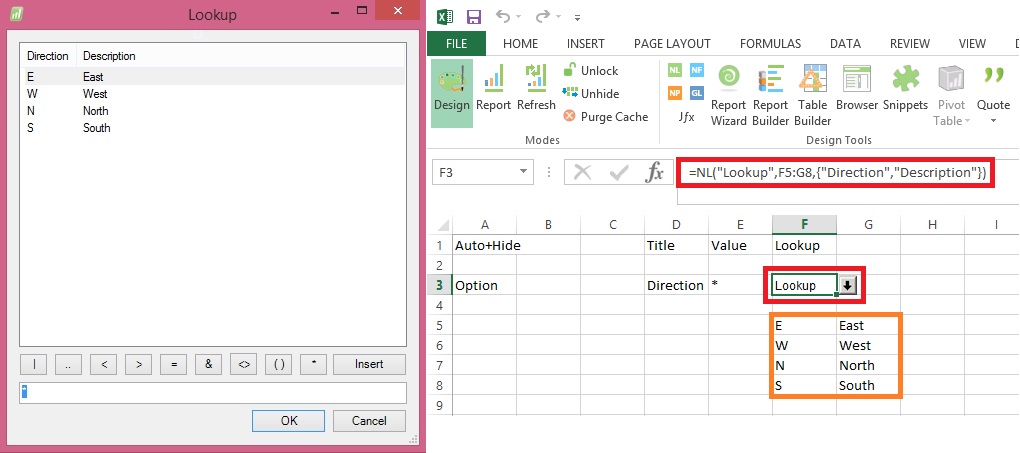Viewport: 1020px width, 453px height.
Task: Click the Insert button in Lookup dialog
Action: tap(369, 364)
